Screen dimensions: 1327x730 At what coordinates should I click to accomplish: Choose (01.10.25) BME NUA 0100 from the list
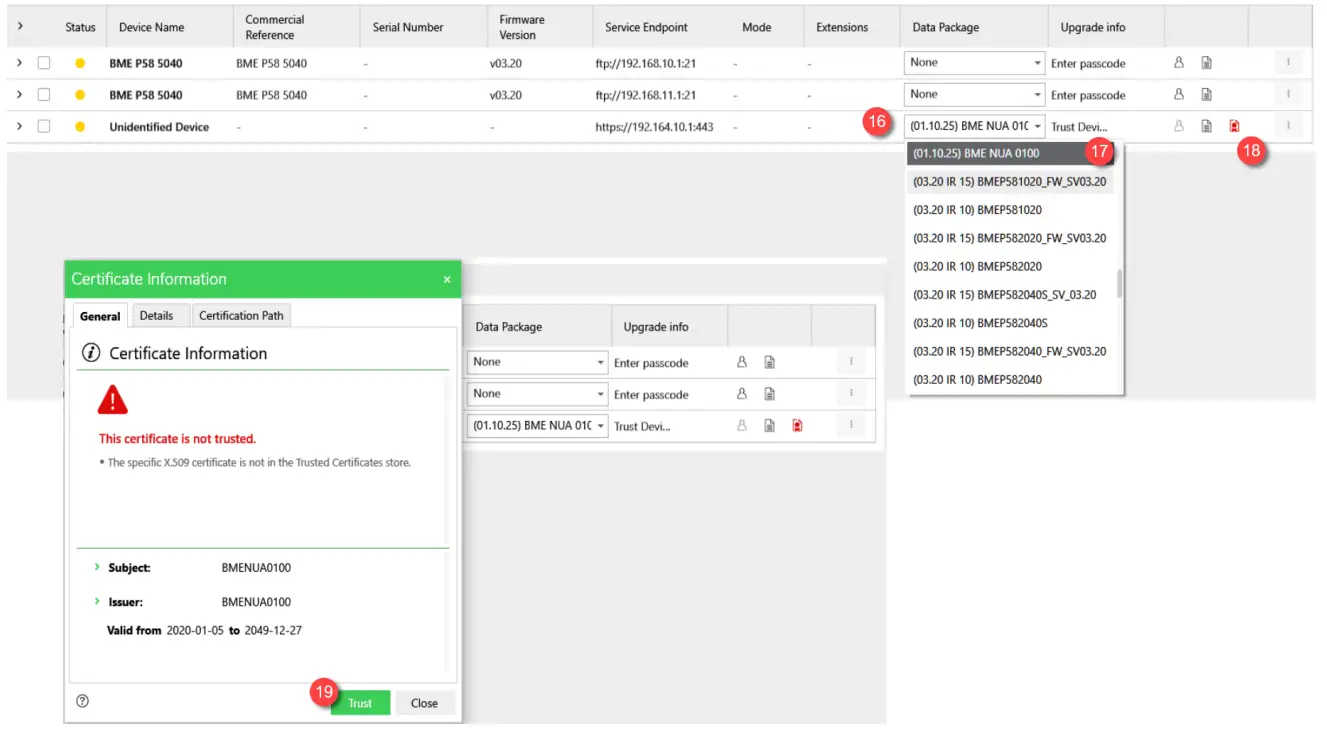[x=1010, y=153]
